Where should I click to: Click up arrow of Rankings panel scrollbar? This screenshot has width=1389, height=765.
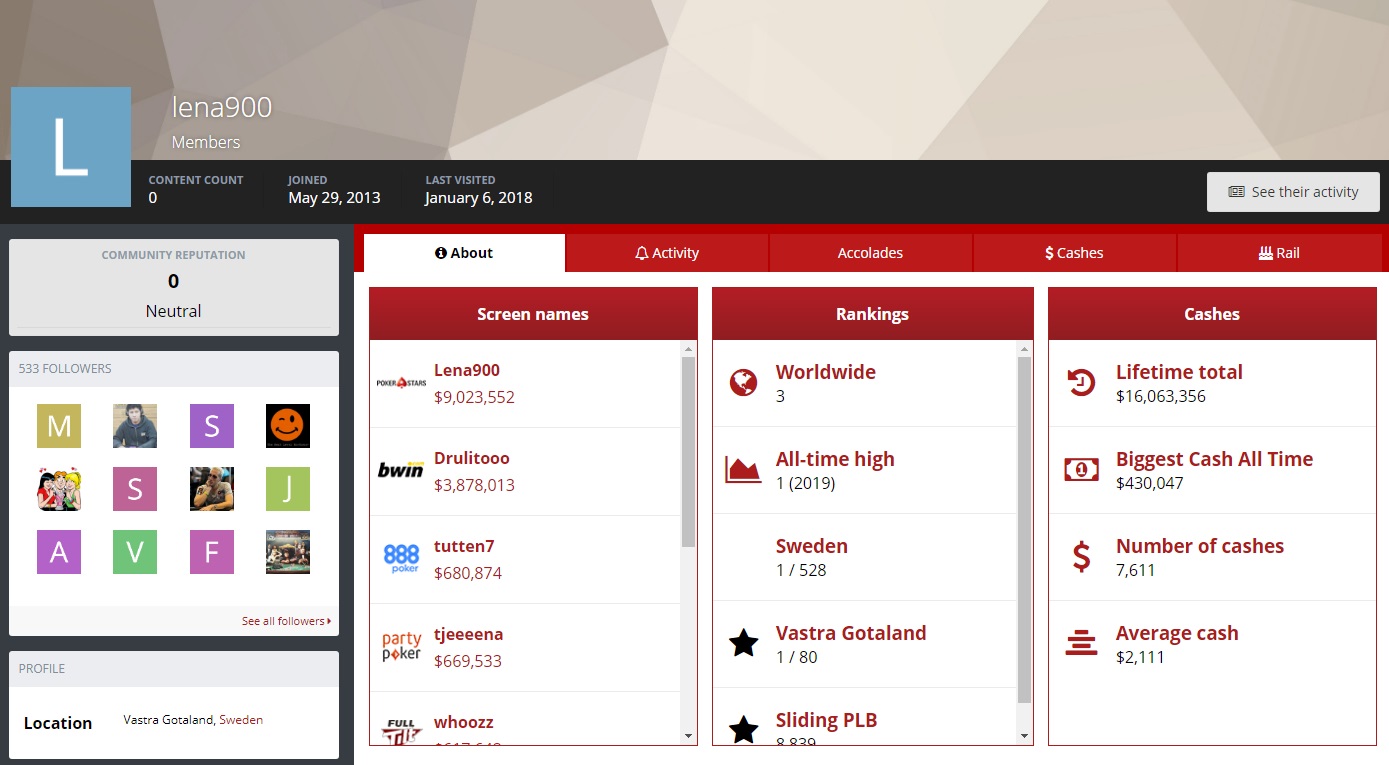tap(1024, 349)
